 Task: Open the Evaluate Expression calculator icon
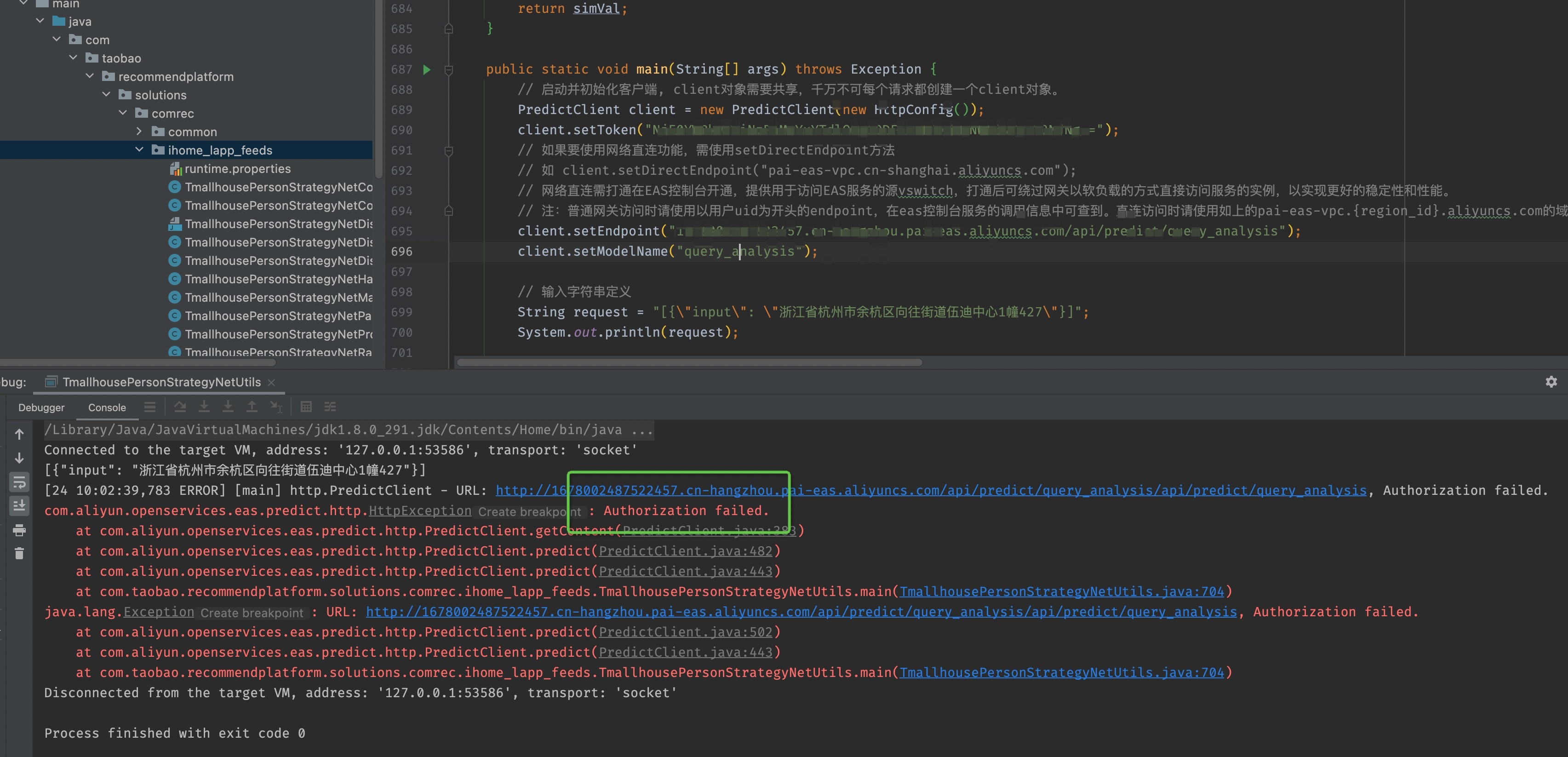306,407
